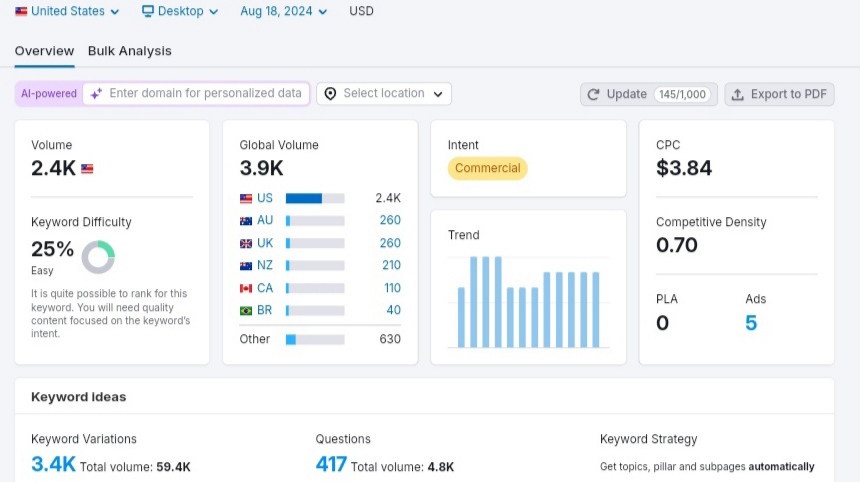Click the Commercial intent badge
Image resolution: width=860 pixels, height=482 pixels.
[488, 168]
